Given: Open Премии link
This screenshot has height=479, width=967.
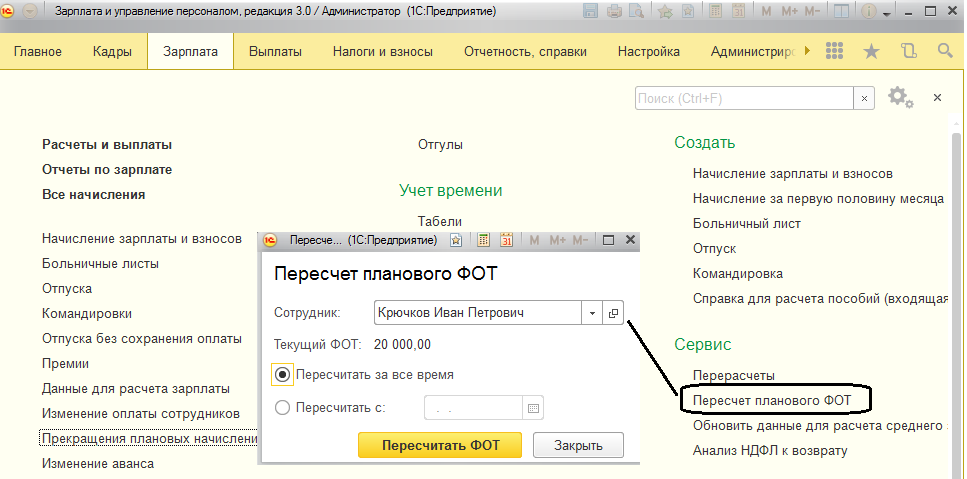Looking at the screenshot, I should click(x=65, y=364).
